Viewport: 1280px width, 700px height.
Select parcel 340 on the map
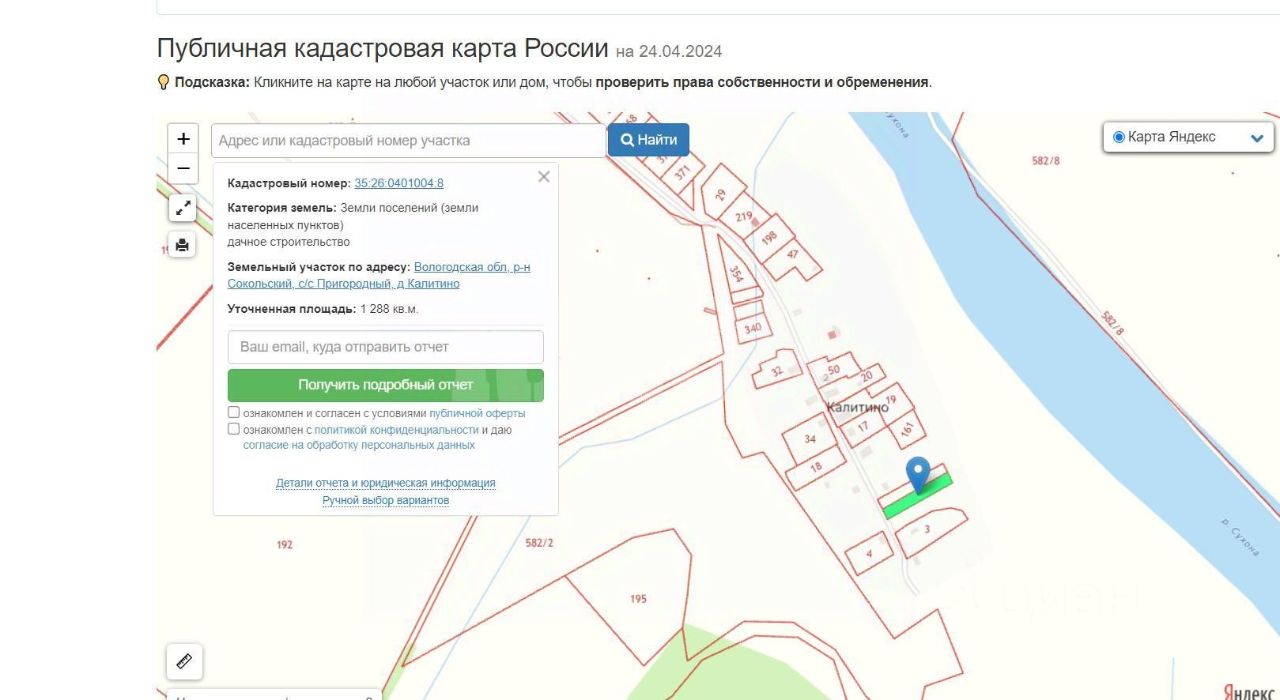(752, 327)
